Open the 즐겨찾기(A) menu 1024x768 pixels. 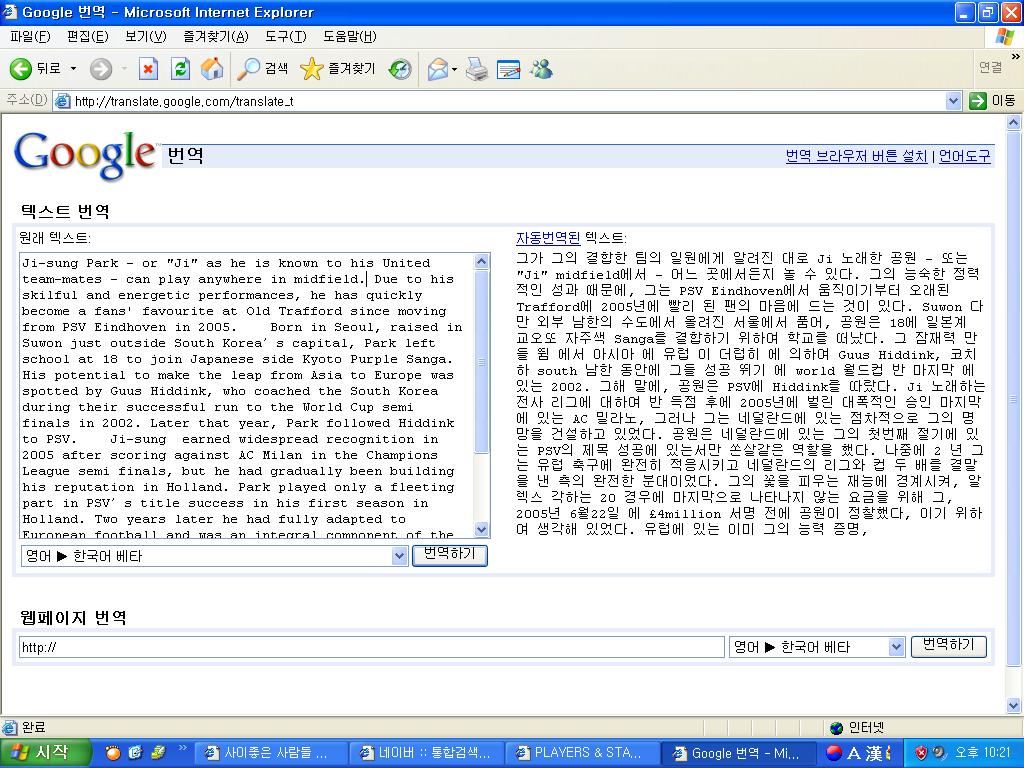click(215, 37)
